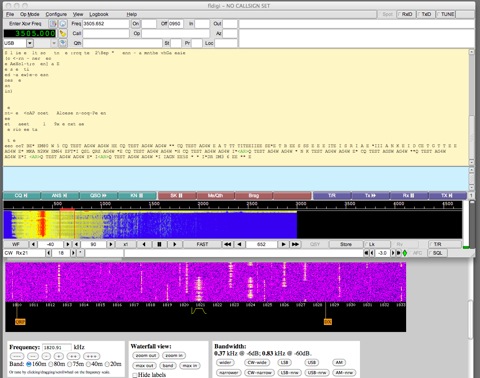Click the broom clear-log icon

63,33
